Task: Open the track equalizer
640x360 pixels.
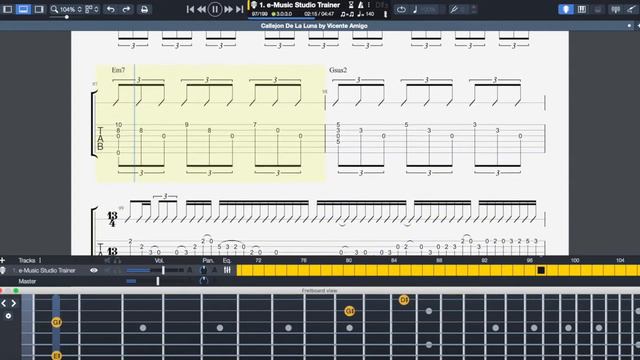Action: [227, 270]
